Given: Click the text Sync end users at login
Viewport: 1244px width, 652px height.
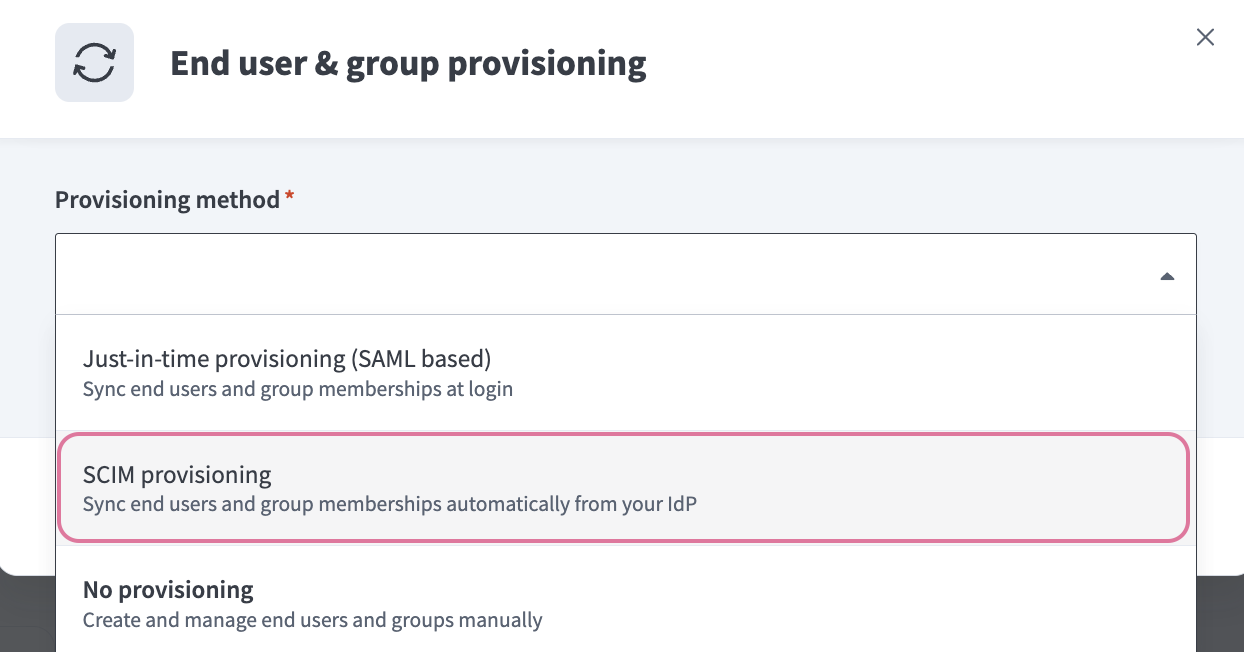Looking at the screenshot, I should tap(297, 389).
